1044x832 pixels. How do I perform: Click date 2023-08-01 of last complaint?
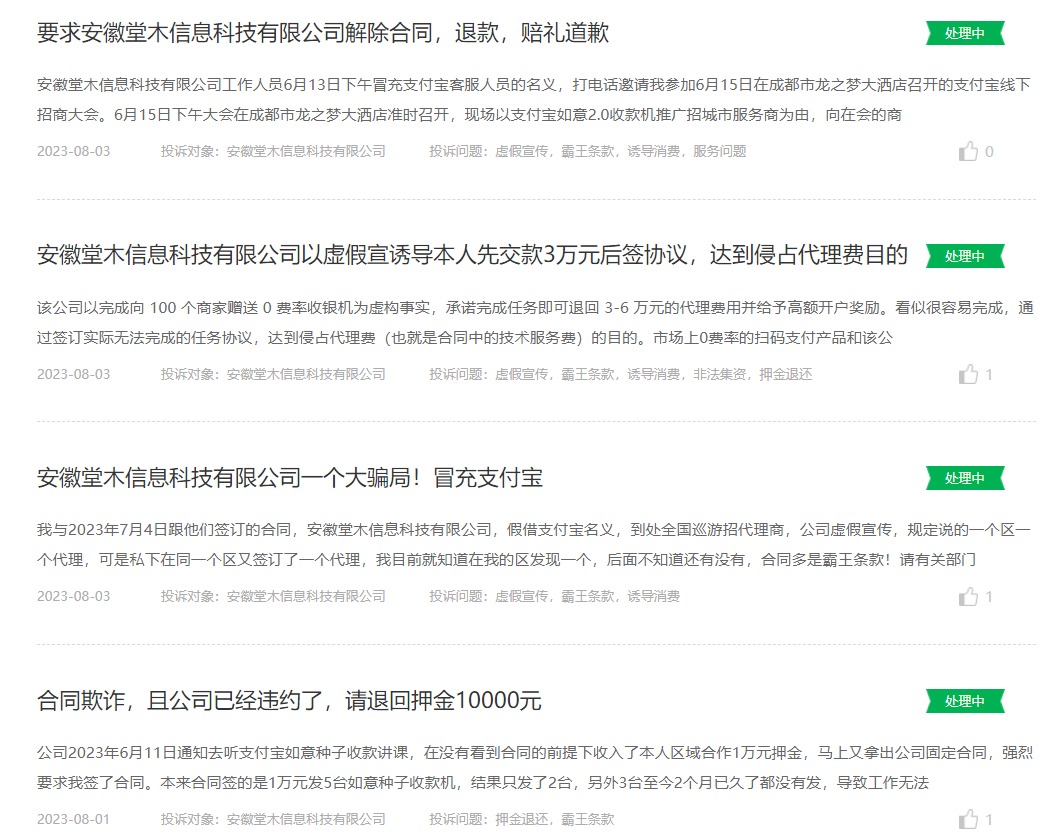pos(73,819)
